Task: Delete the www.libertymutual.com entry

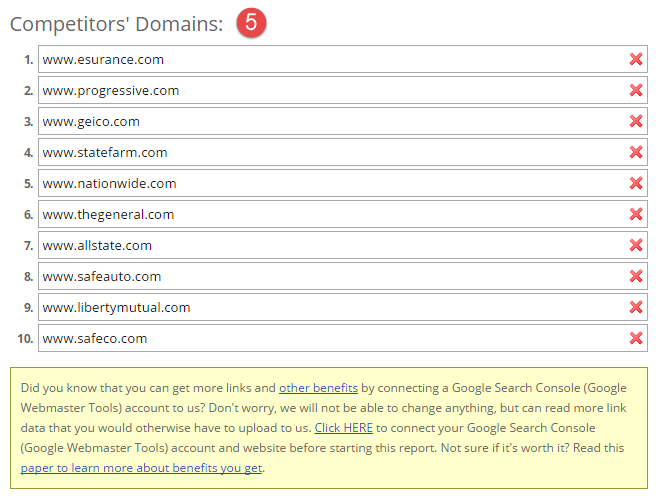Action: click(x=635, y=307)
